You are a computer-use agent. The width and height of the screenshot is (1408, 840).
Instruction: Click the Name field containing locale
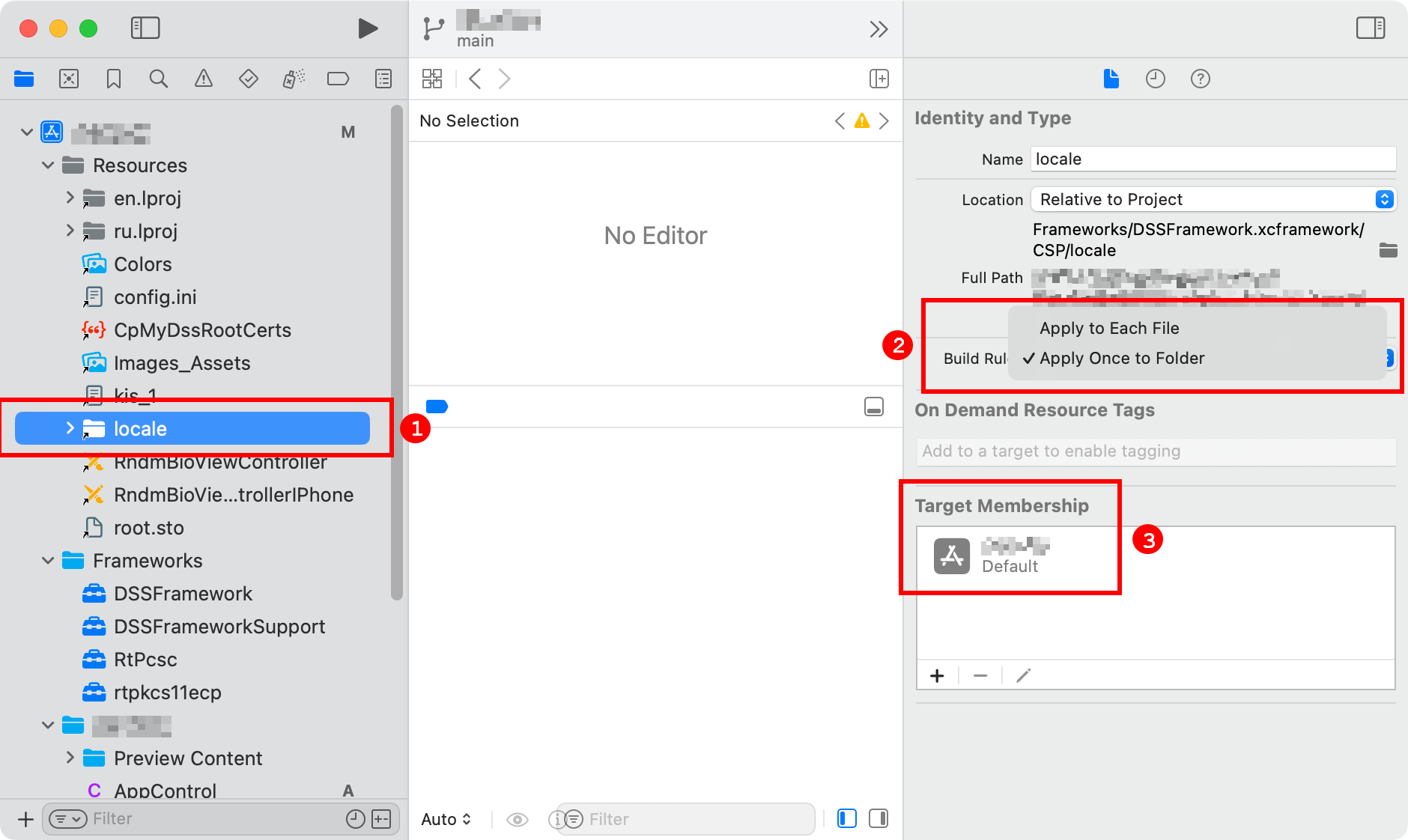[1212, 159]
